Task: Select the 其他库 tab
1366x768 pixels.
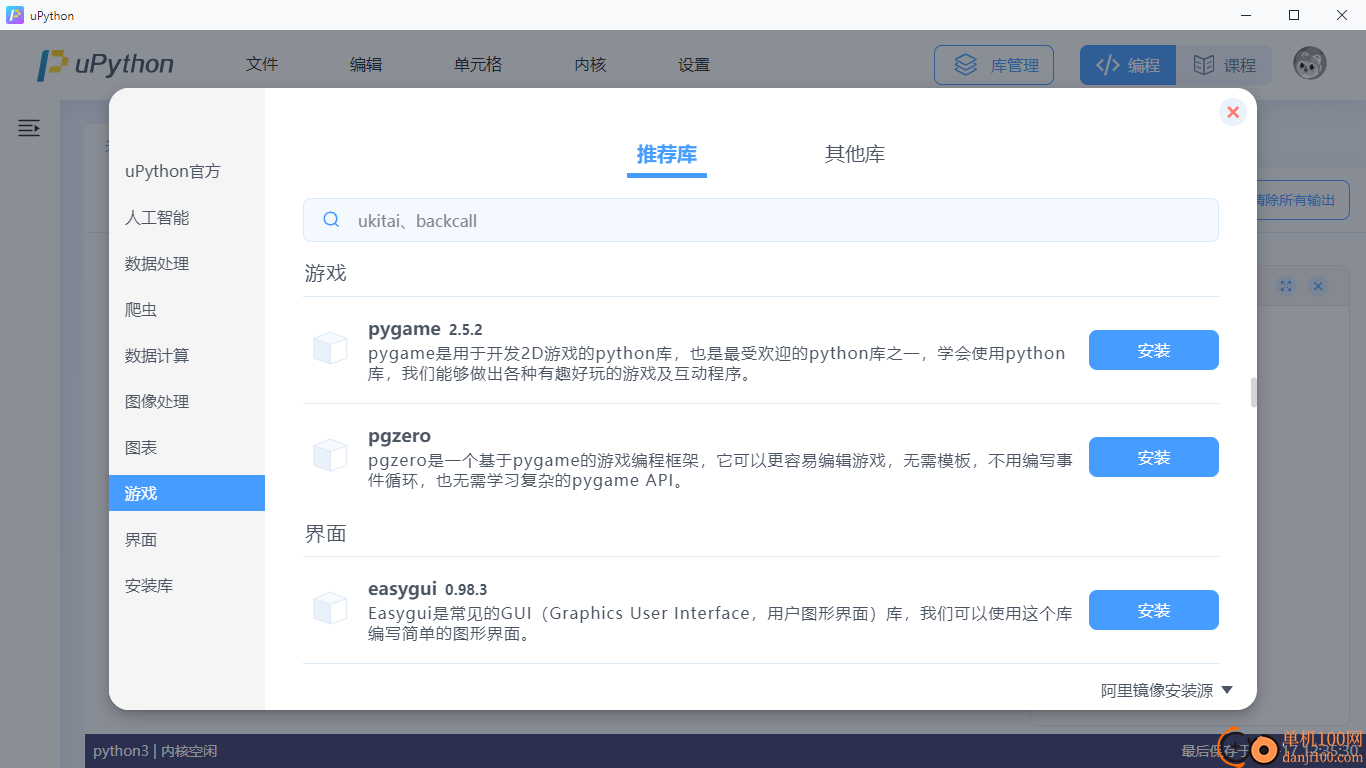Action: pos(855,155)
